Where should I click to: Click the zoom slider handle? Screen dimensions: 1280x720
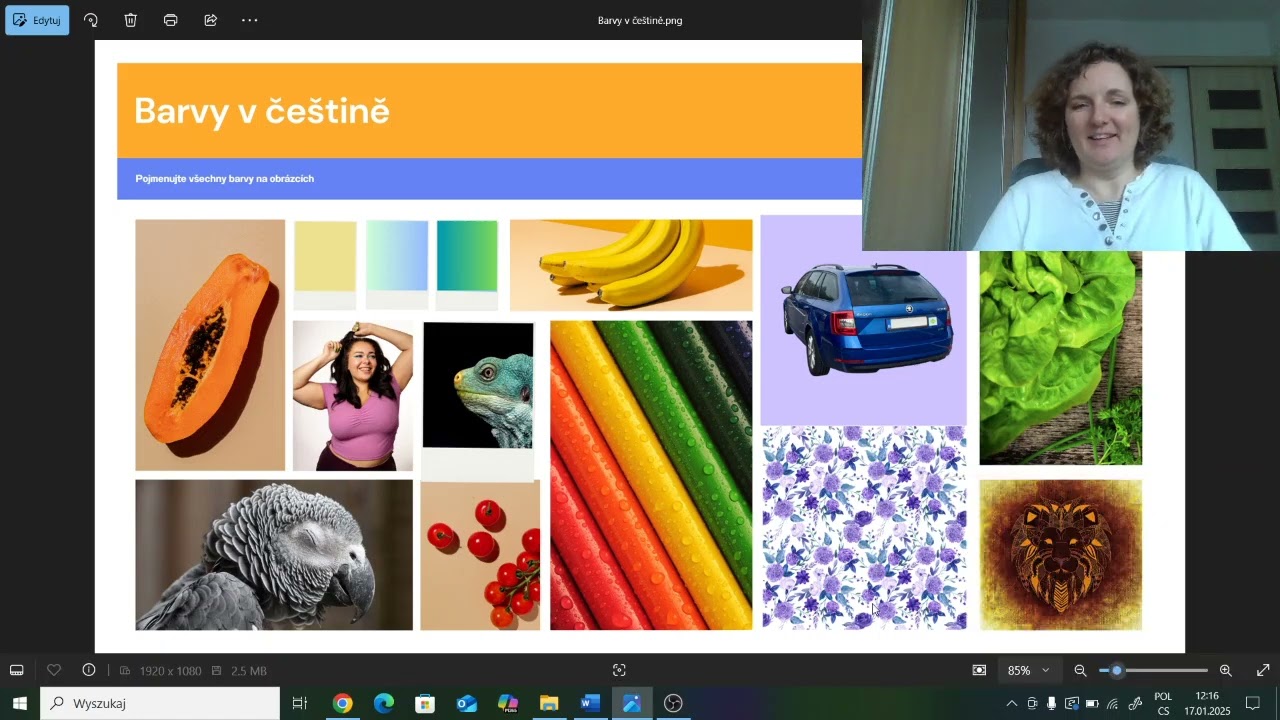tap(1117, 670)
